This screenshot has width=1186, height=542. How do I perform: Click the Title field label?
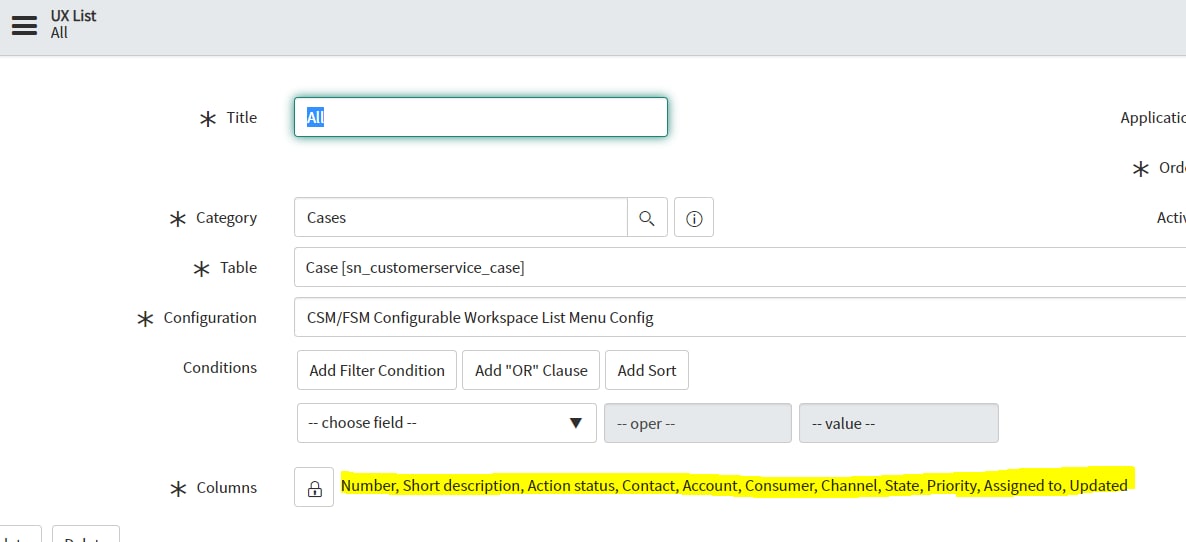242,118
